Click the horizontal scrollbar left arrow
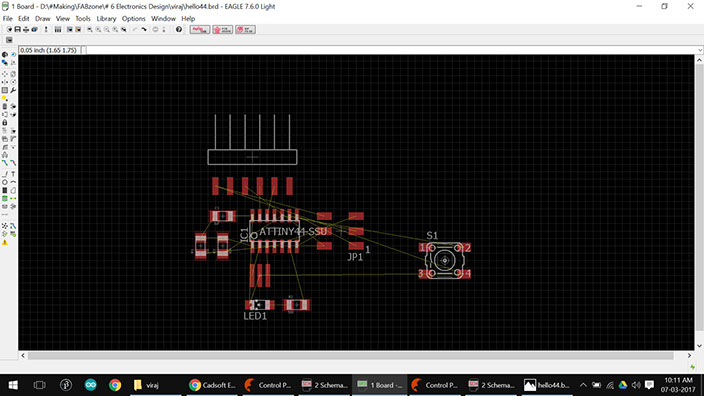Screen dimensions: 704x396 pos(23,355)
